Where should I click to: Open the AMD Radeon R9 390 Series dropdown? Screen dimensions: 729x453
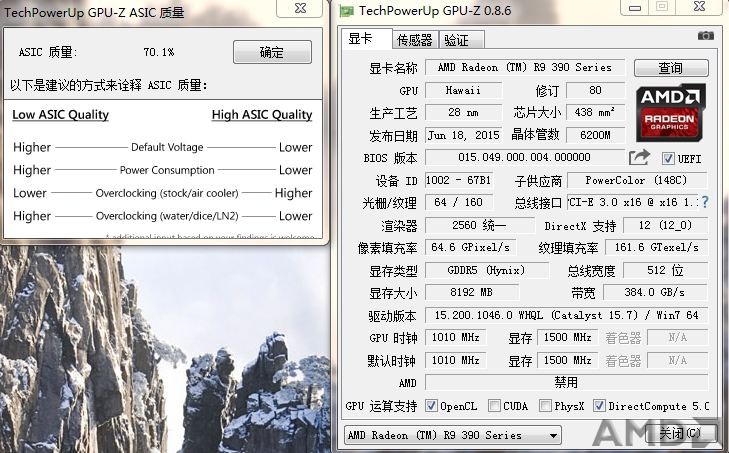(x=452, y=435)
